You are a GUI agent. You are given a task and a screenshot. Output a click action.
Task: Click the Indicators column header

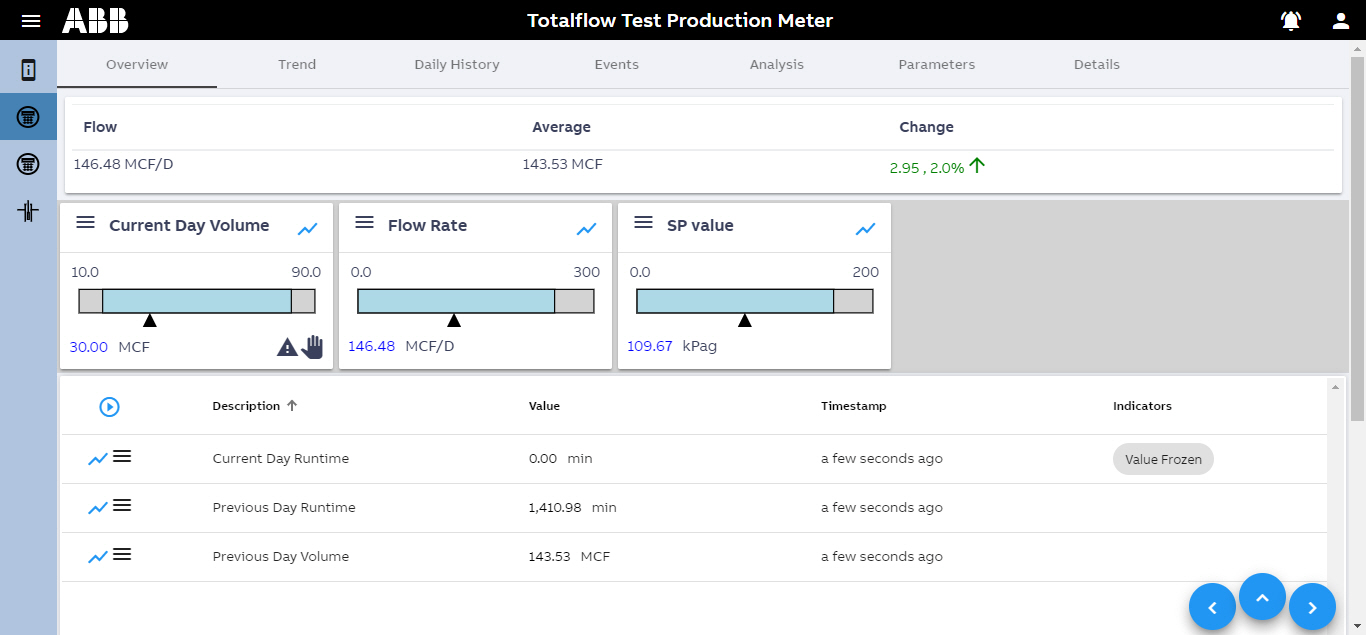coord(1142,406)
